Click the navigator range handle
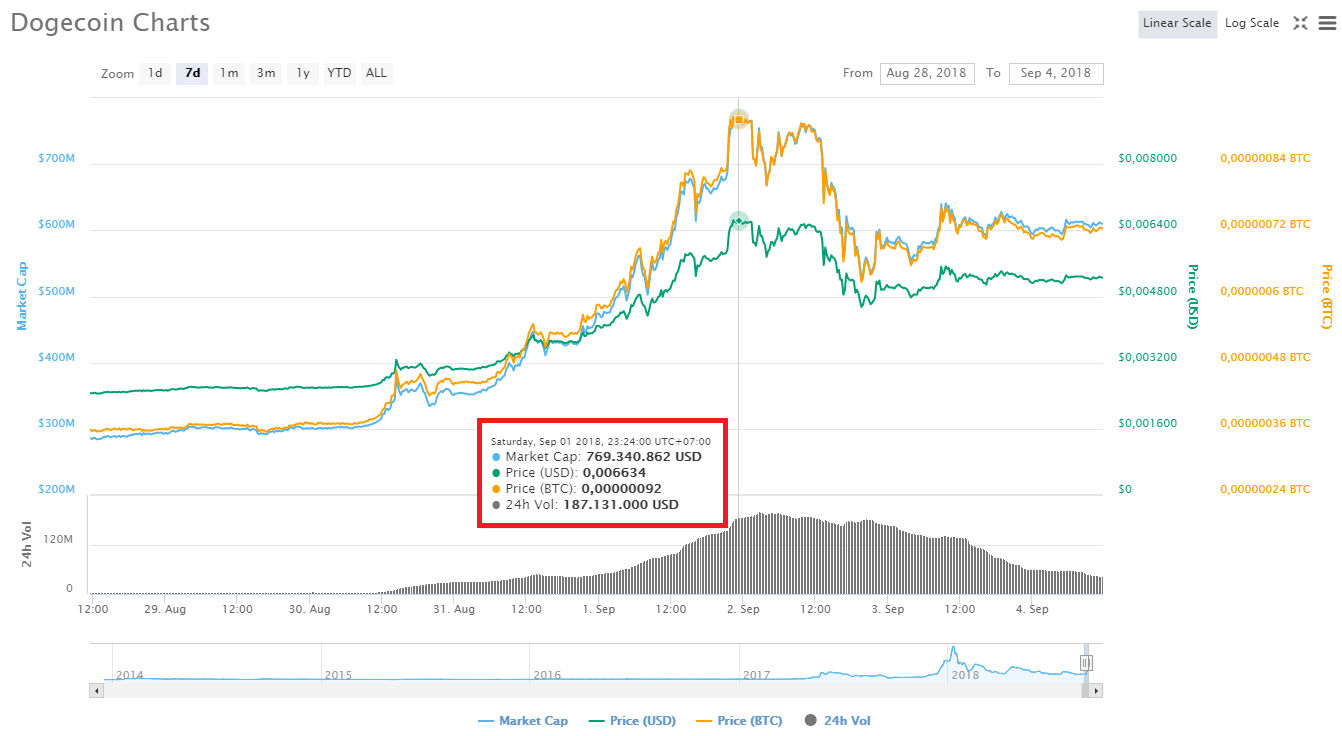Image resolution: width=1342 pixels, height=736 pixels. [x=1086, y=663]
